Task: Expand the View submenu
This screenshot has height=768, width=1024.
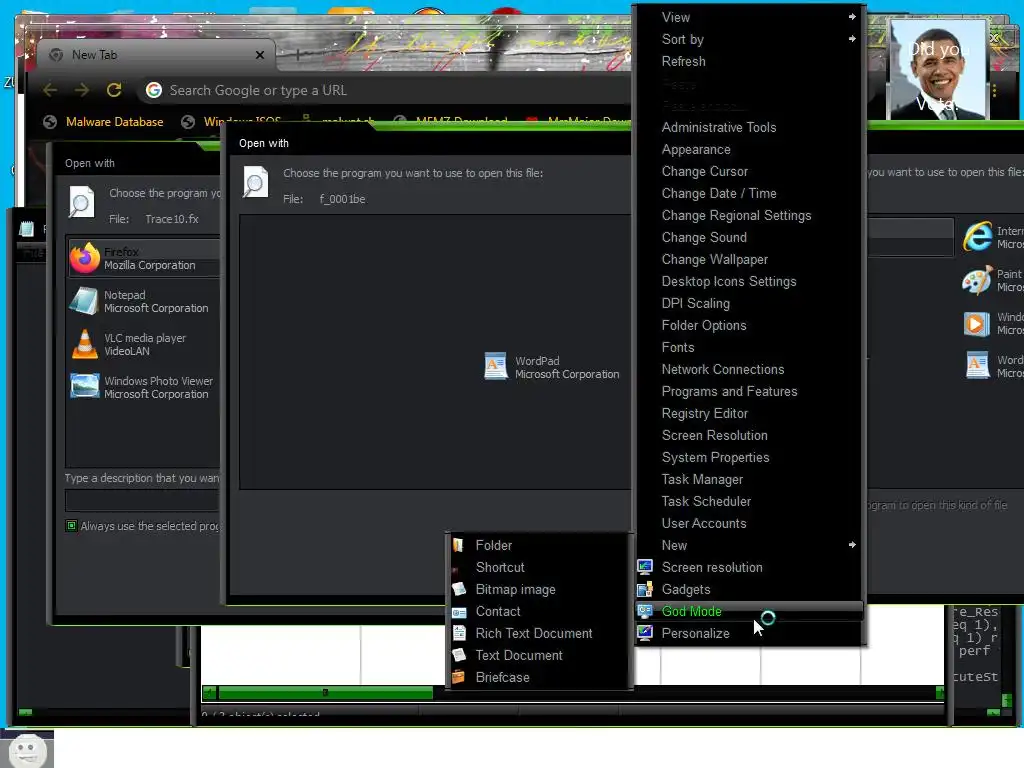Action: (749, 17)
